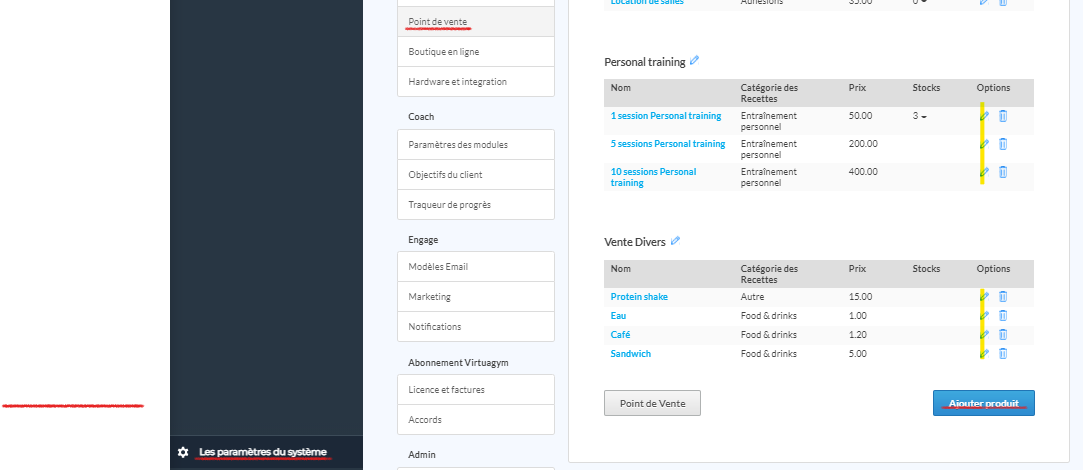The width and height of the screenshot is (1083, 470).
Task: Click the 400.00 price value
Action: point(863,171)
